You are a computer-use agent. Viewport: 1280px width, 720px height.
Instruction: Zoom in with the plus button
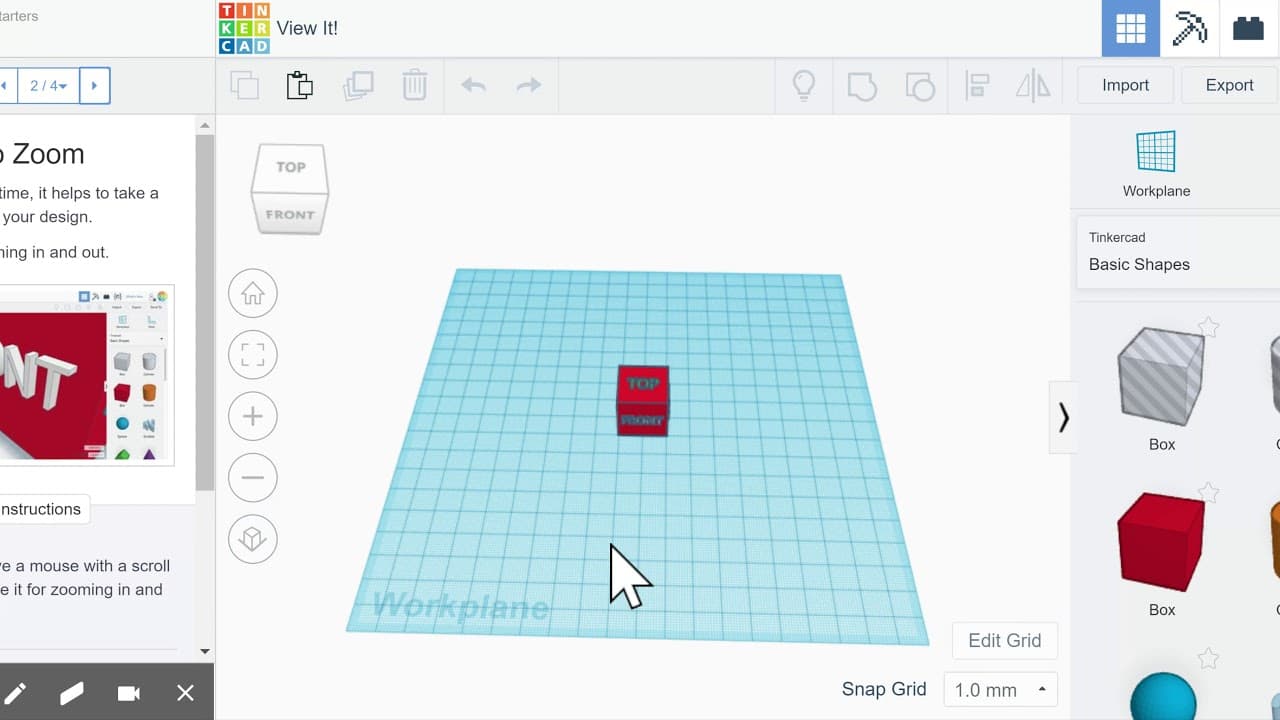pyautogui.click(x=253, y=416)
